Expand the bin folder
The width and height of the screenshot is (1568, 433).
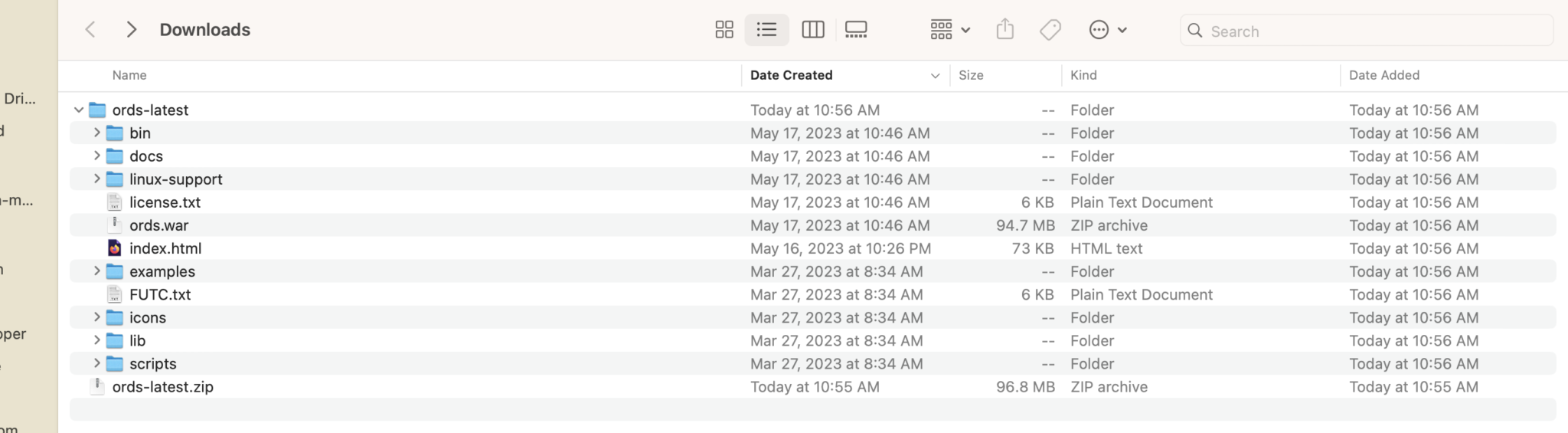coord(96,133)
